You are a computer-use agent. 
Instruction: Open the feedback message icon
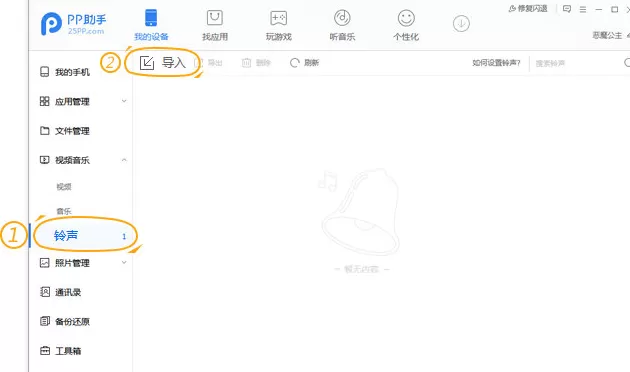point(567,9)
